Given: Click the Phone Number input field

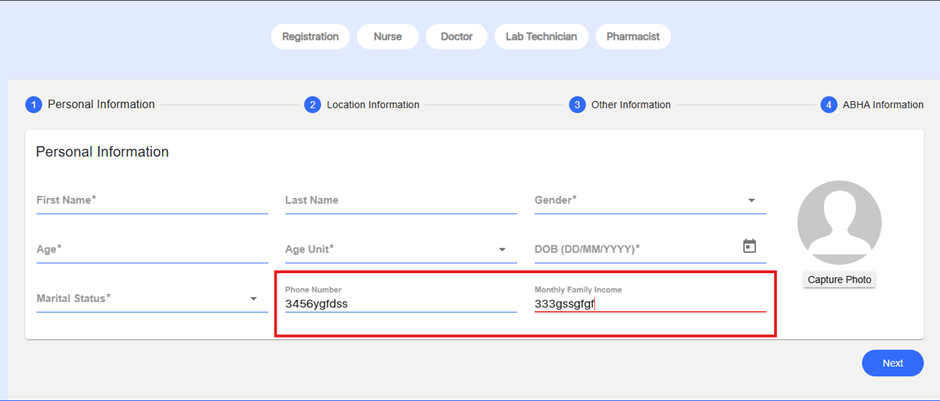Looking at the screenshot, I should pos(400,303).
